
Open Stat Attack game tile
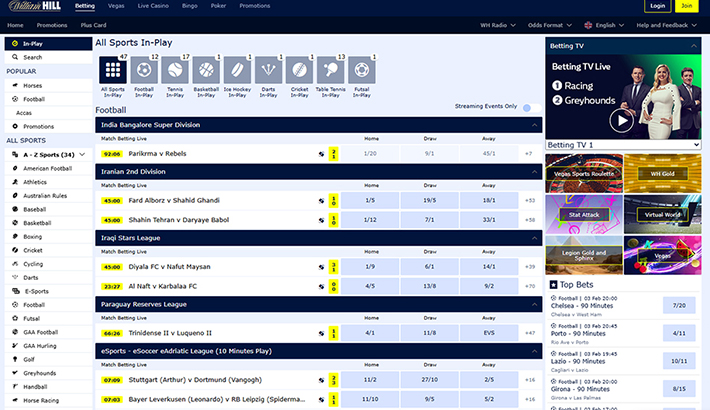pyautogui.click(x=584, y=215)
